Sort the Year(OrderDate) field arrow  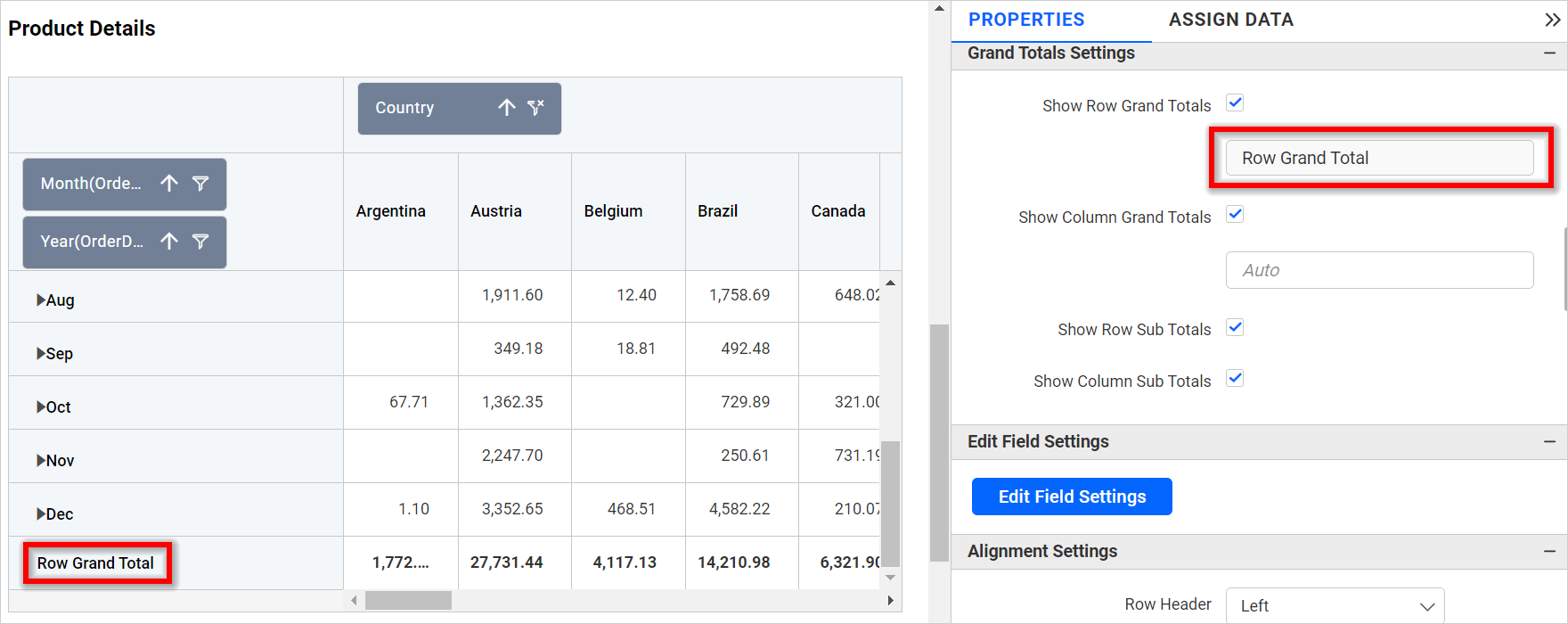click(x=169, y=242)
